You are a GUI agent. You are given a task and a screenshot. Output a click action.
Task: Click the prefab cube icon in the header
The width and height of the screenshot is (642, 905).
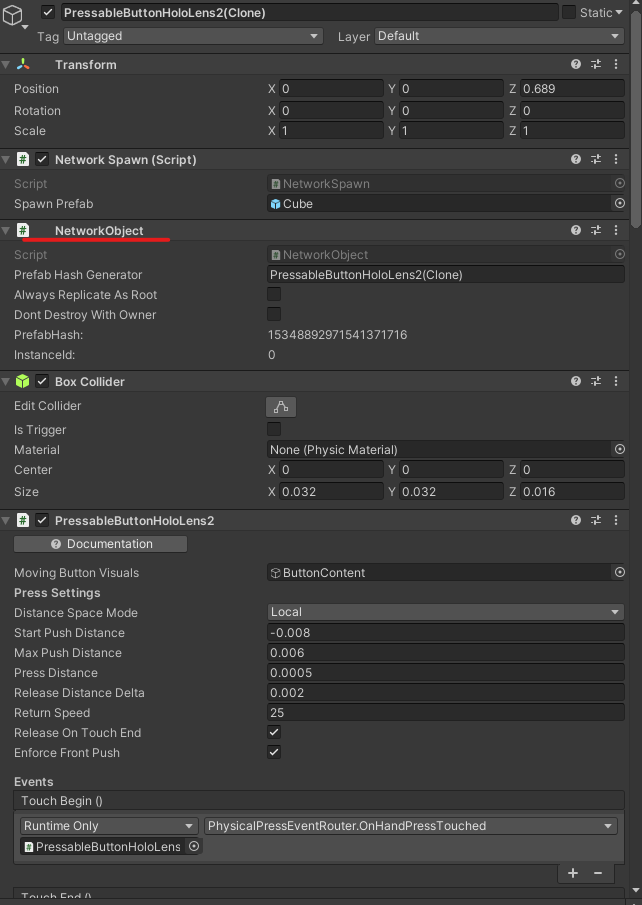click(x=12, y=12)
